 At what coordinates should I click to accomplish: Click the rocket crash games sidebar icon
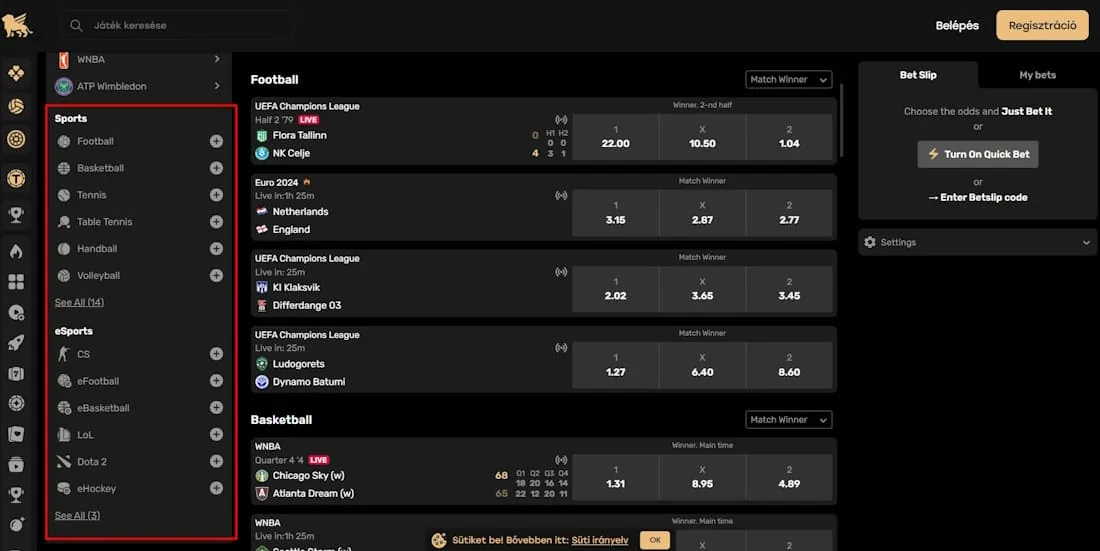(16, 343)
